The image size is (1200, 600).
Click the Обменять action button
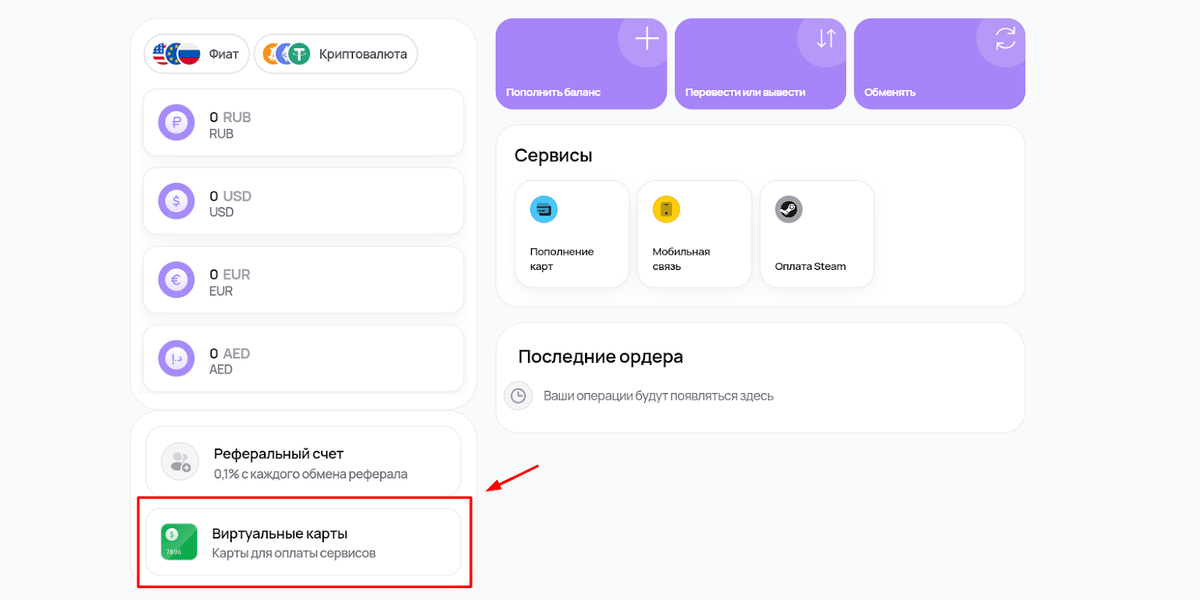coord(939,63)
